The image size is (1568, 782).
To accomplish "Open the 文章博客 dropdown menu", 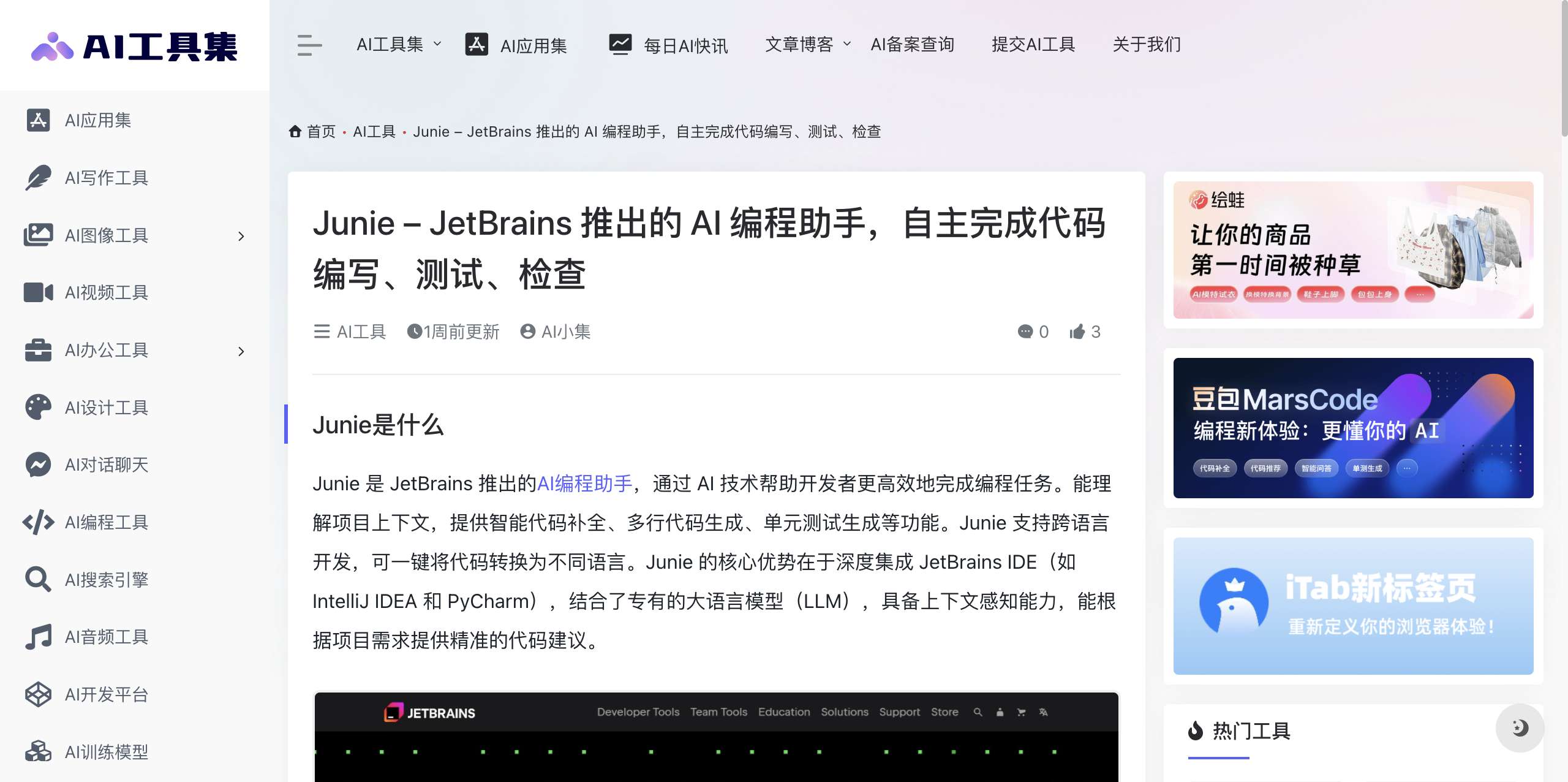I will tap(807, 44).
